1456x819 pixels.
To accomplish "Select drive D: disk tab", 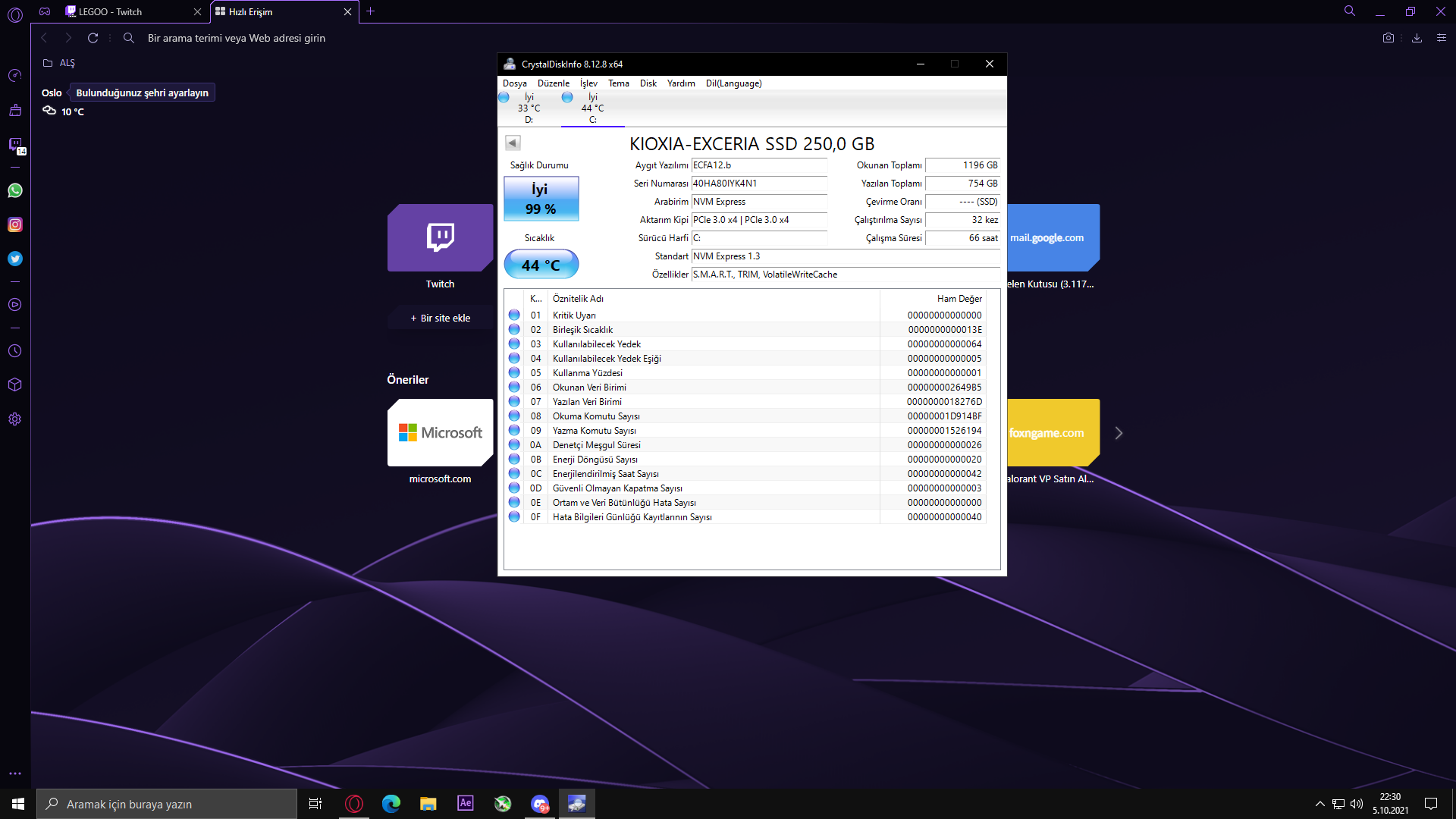I will tap(529, 108).
